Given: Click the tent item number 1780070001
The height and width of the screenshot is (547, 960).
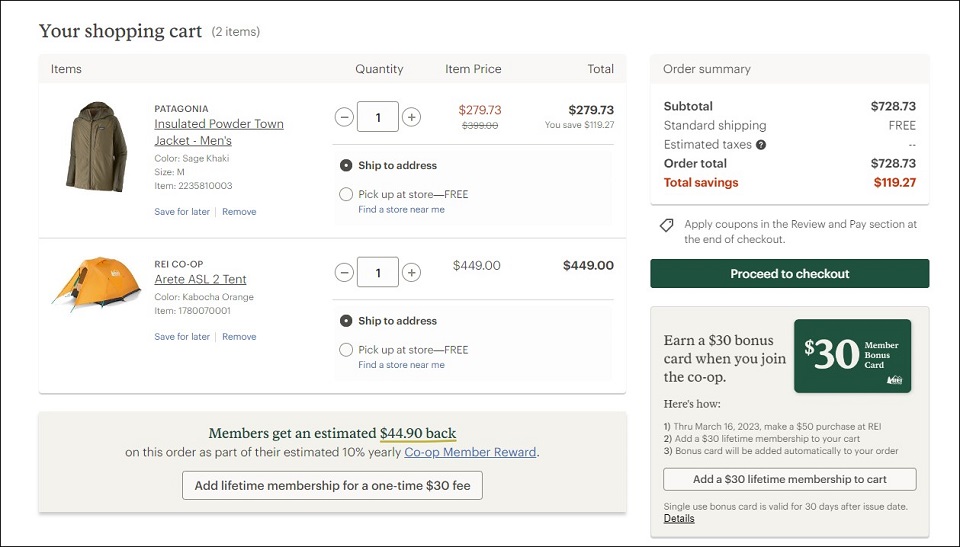Looking at the screenshot, I should [x=193, y=311].
